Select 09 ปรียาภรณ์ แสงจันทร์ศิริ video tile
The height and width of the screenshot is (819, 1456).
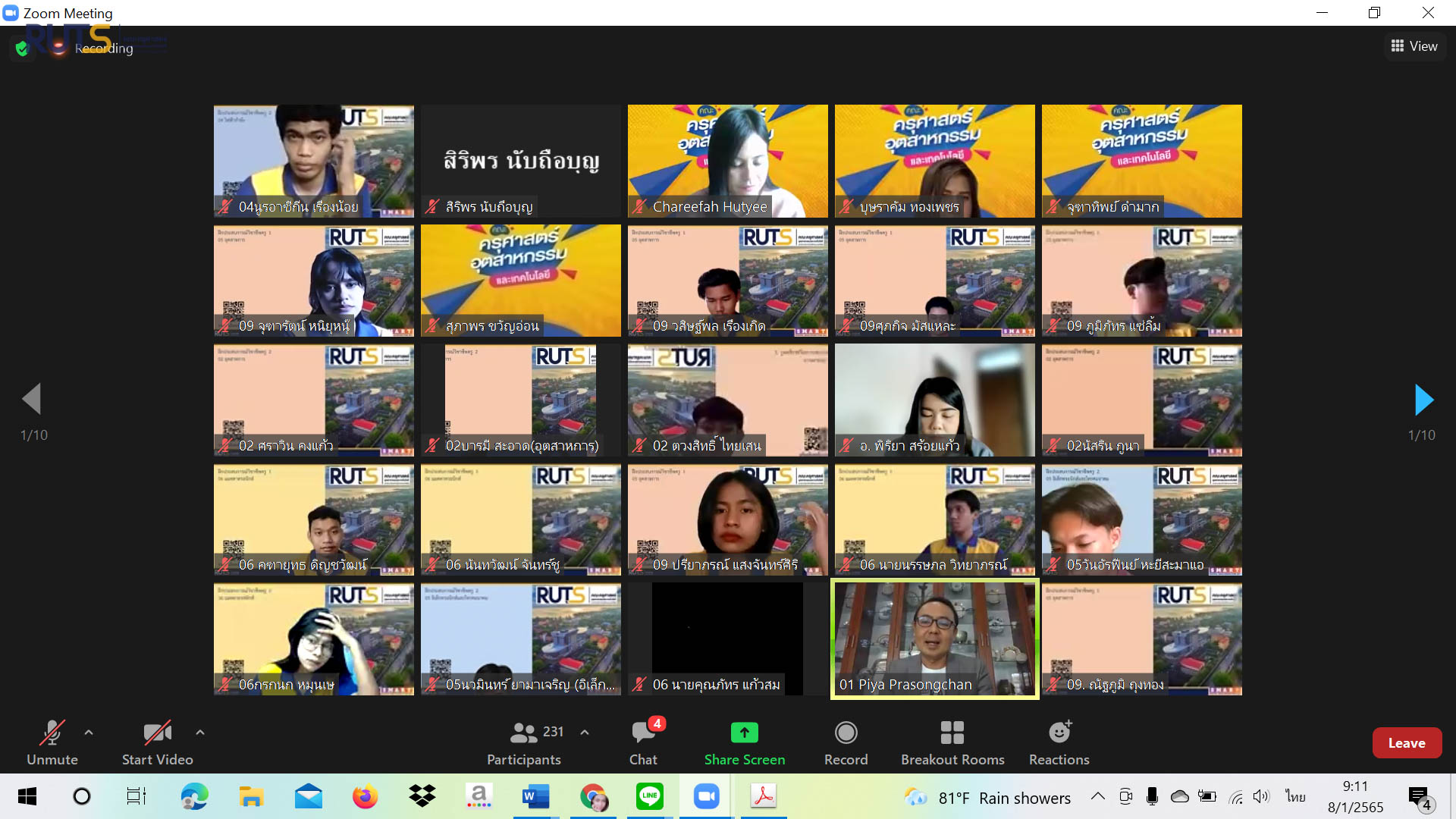pos(727,519)
